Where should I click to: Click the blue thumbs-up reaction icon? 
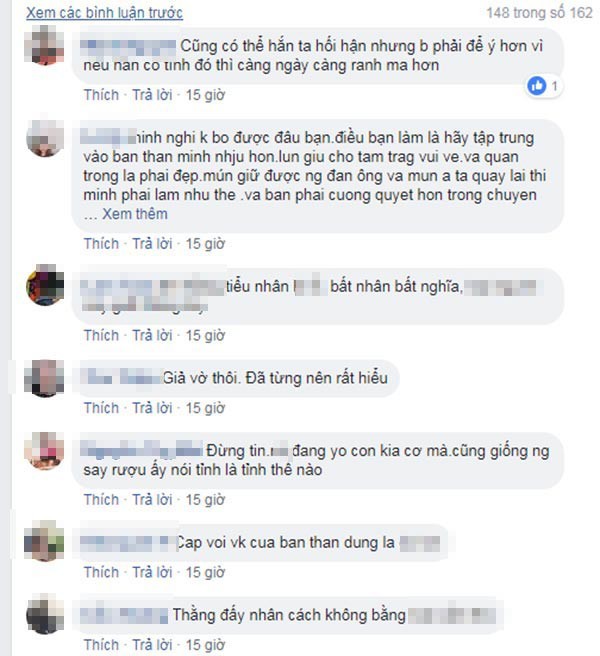(x=537, y=86)
